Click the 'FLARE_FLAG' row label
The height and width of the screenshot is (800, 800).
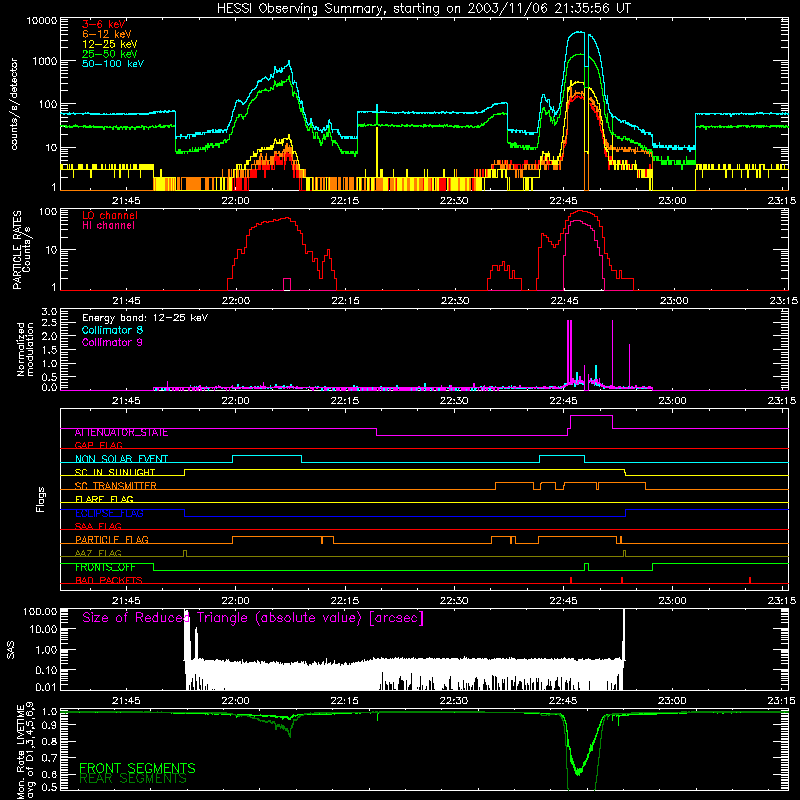coord(104,499)
